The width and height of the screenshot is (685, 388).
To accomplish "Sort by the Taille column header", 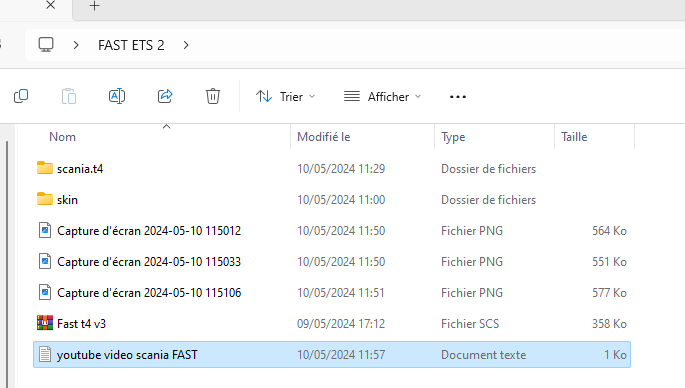I will click(x=574, y=137).
